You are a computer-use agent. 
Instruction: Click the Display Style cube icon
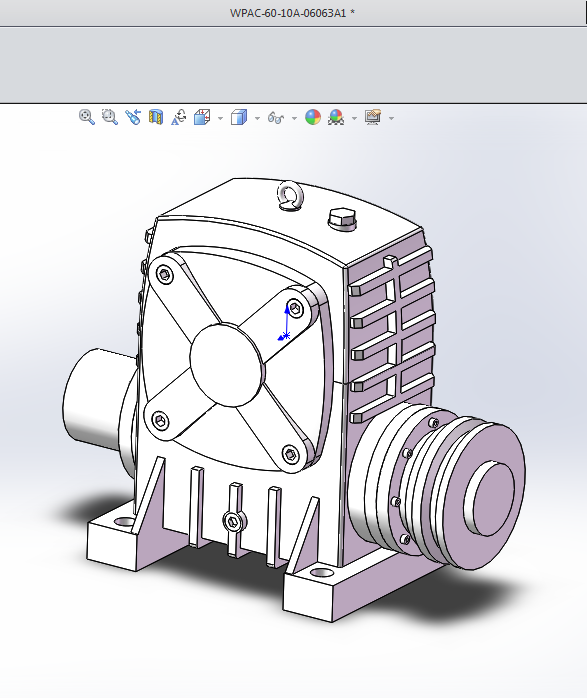(239, 118)
